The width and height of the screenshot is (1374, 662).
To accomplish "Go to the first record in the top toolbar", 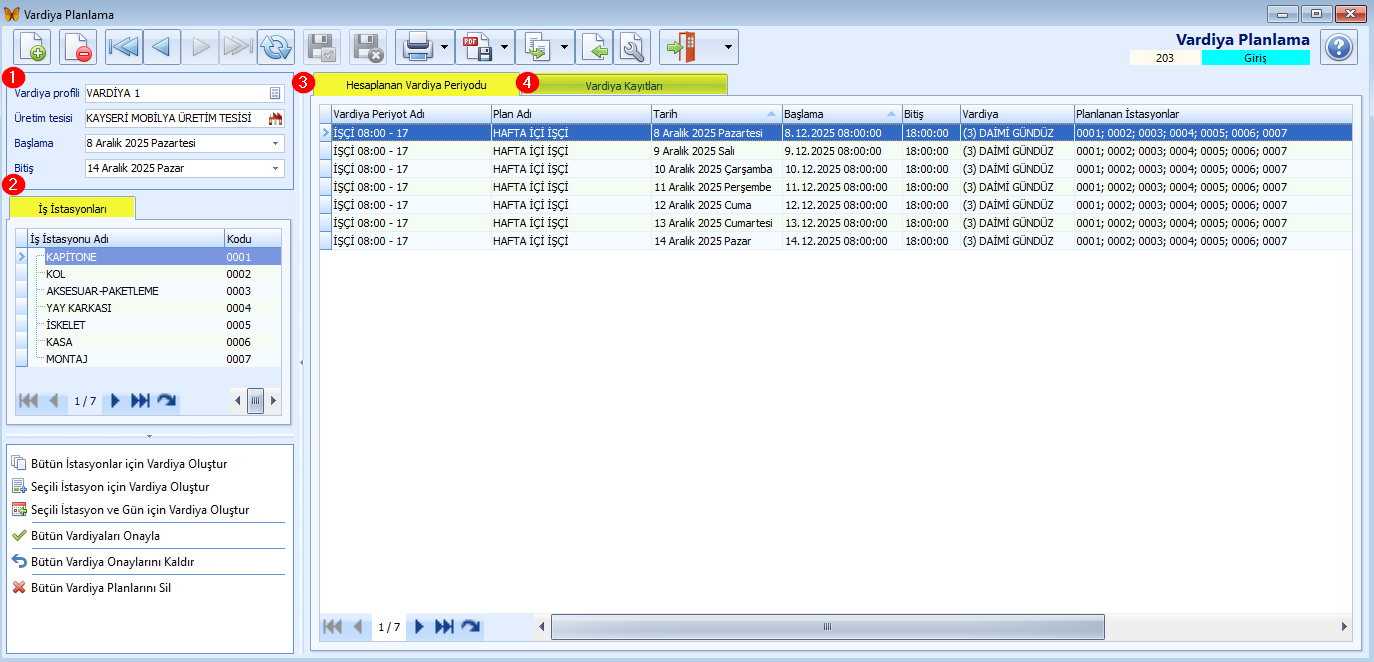I will click(124, 47).
